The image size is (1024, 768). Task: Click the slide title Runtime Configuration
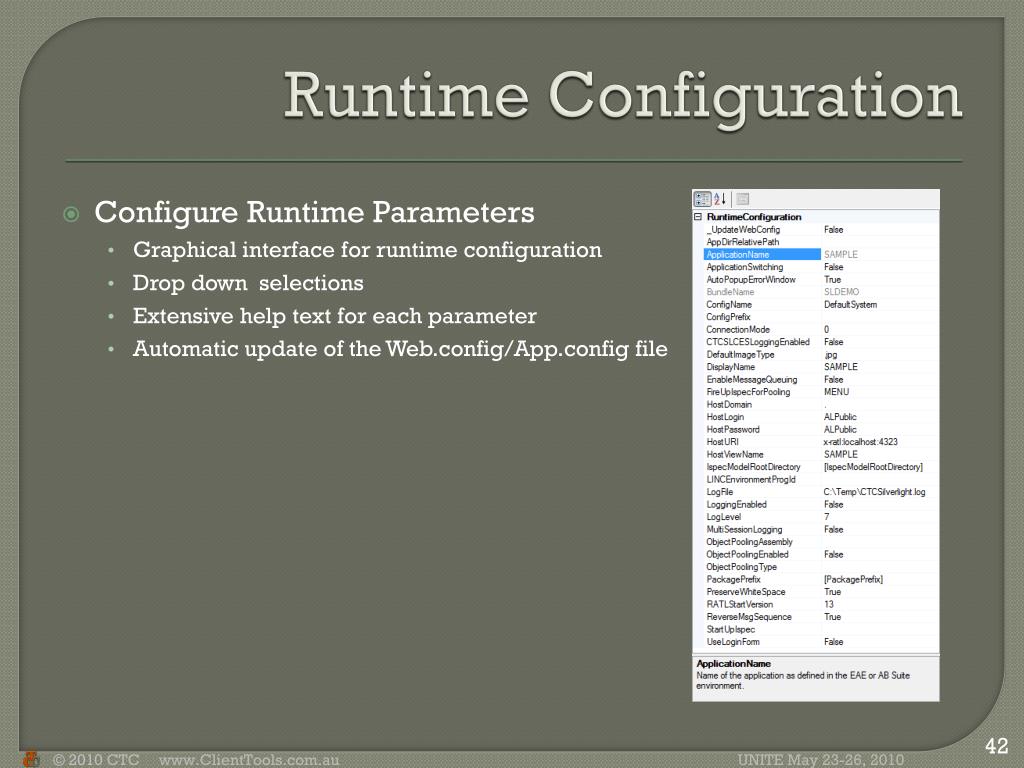(622, 98)
